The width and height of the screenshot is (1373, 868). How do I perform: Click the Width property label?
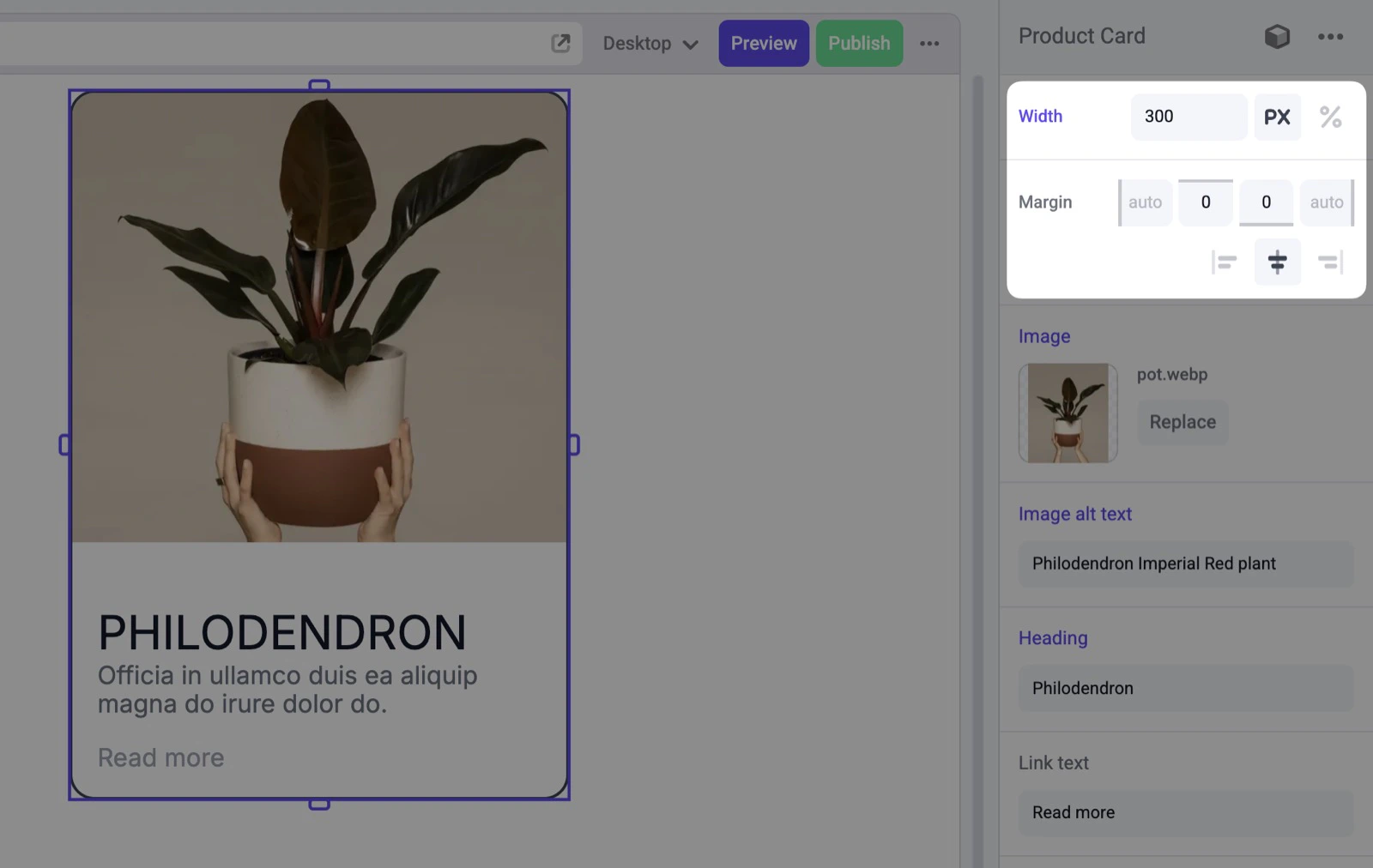tap(1040, 116)
